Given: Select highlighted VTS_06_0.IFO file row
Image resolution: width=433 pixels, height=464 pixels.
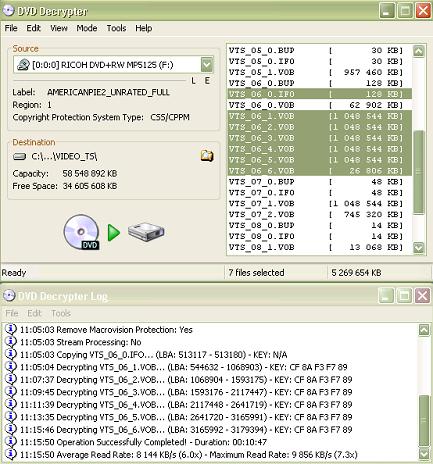Looking at the screenshot, I should pyautogui.click(x=319, y=94).
